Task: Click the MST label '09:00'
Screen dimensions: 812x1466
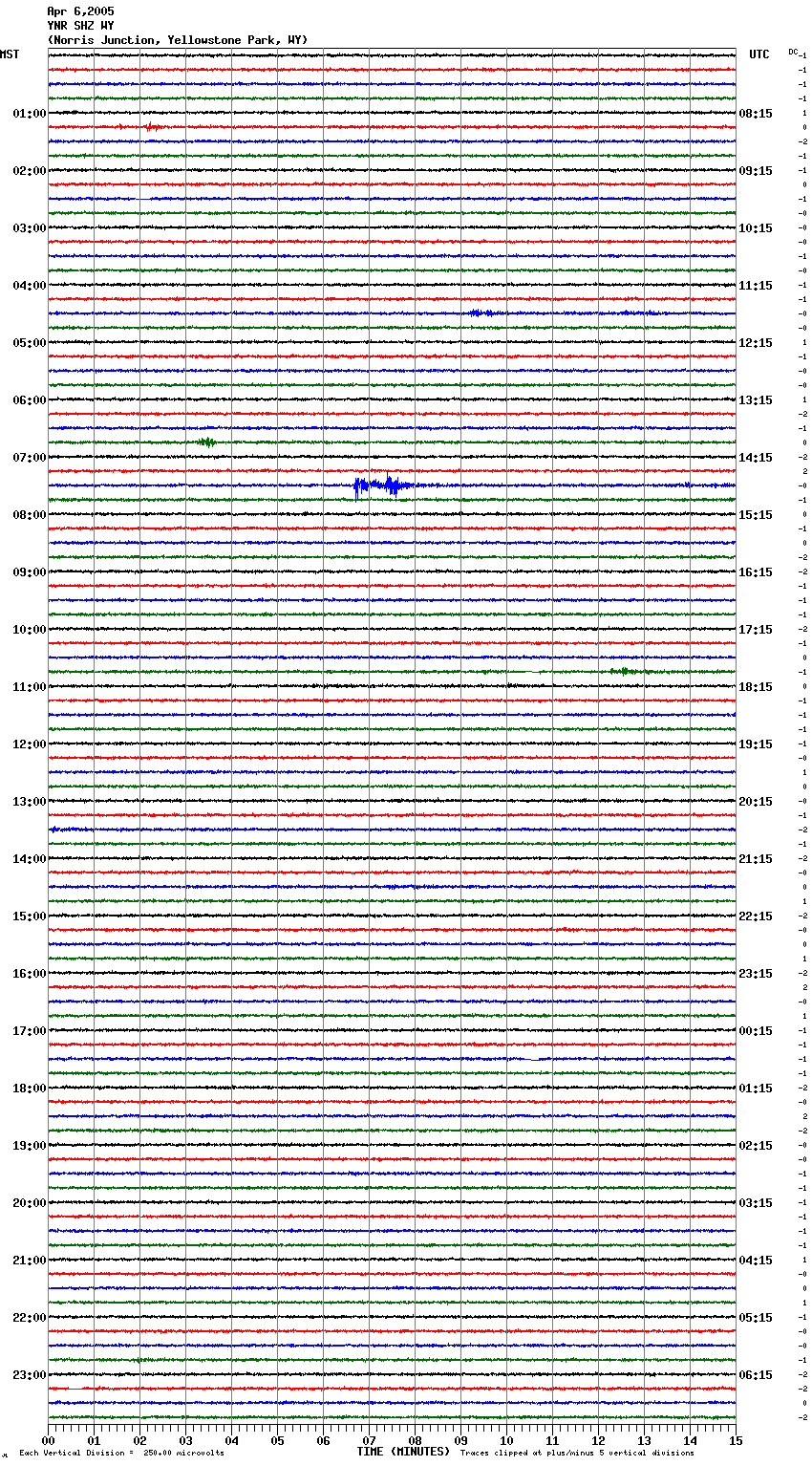Action: click(30, 572)
